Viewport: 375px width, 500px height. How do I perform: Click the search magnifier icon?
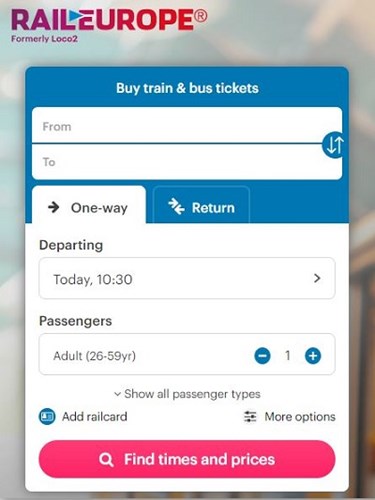(x=106, y=460)
